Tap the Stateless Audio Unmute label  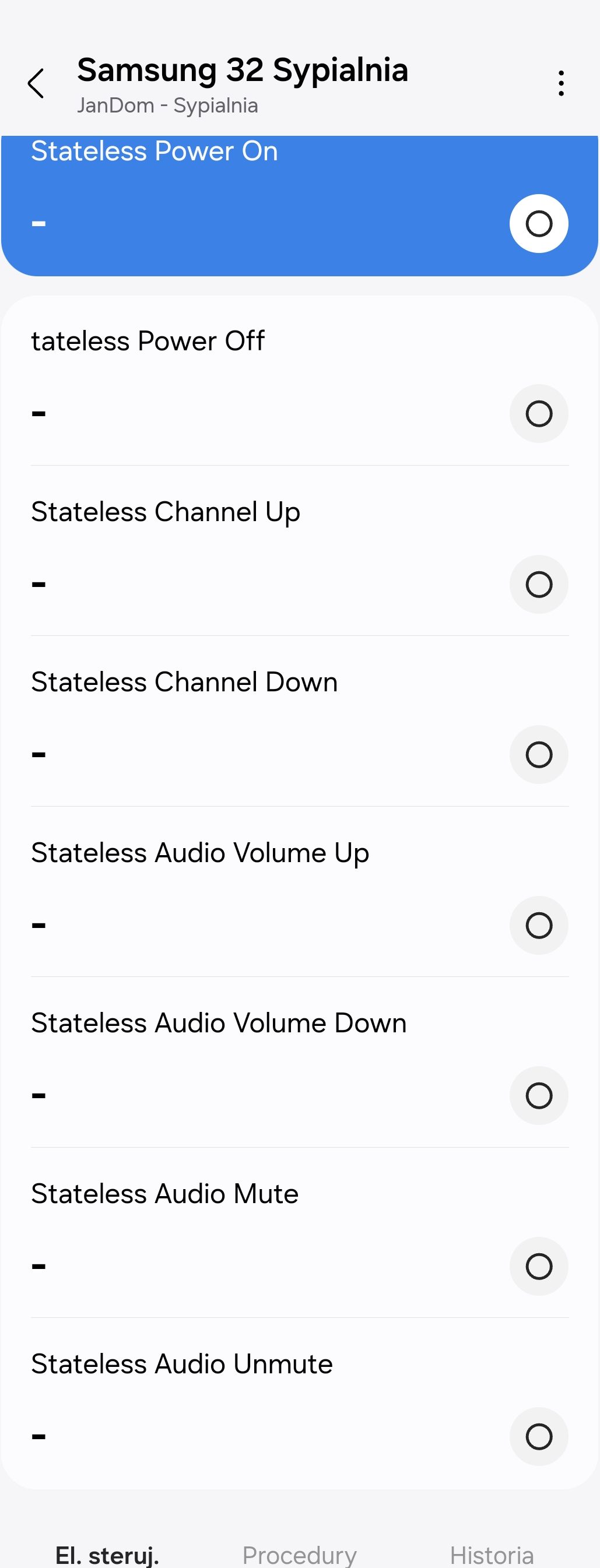coord(181,1364)
